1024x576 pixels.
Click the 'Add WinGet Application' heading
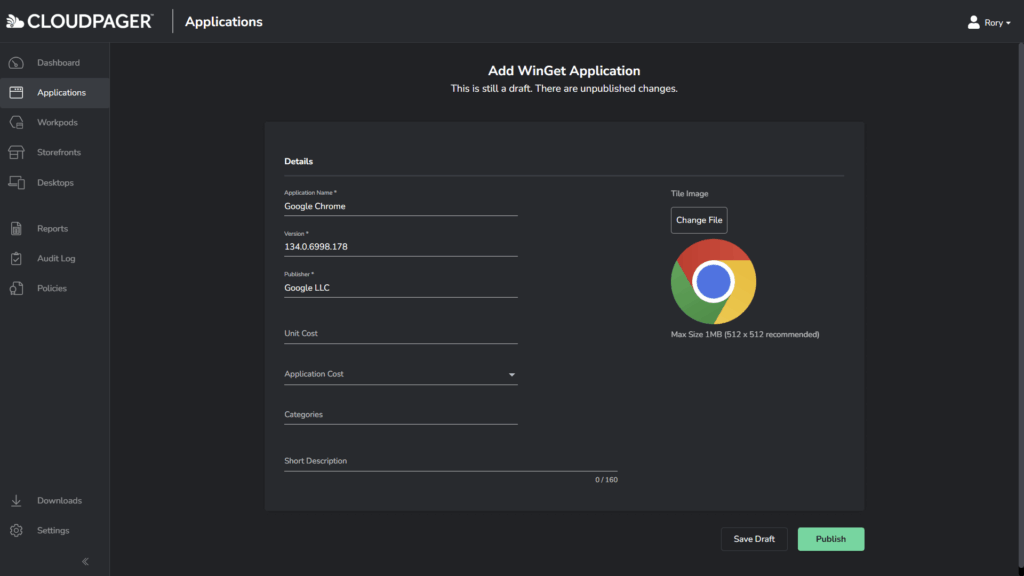(x=564, y=71)
